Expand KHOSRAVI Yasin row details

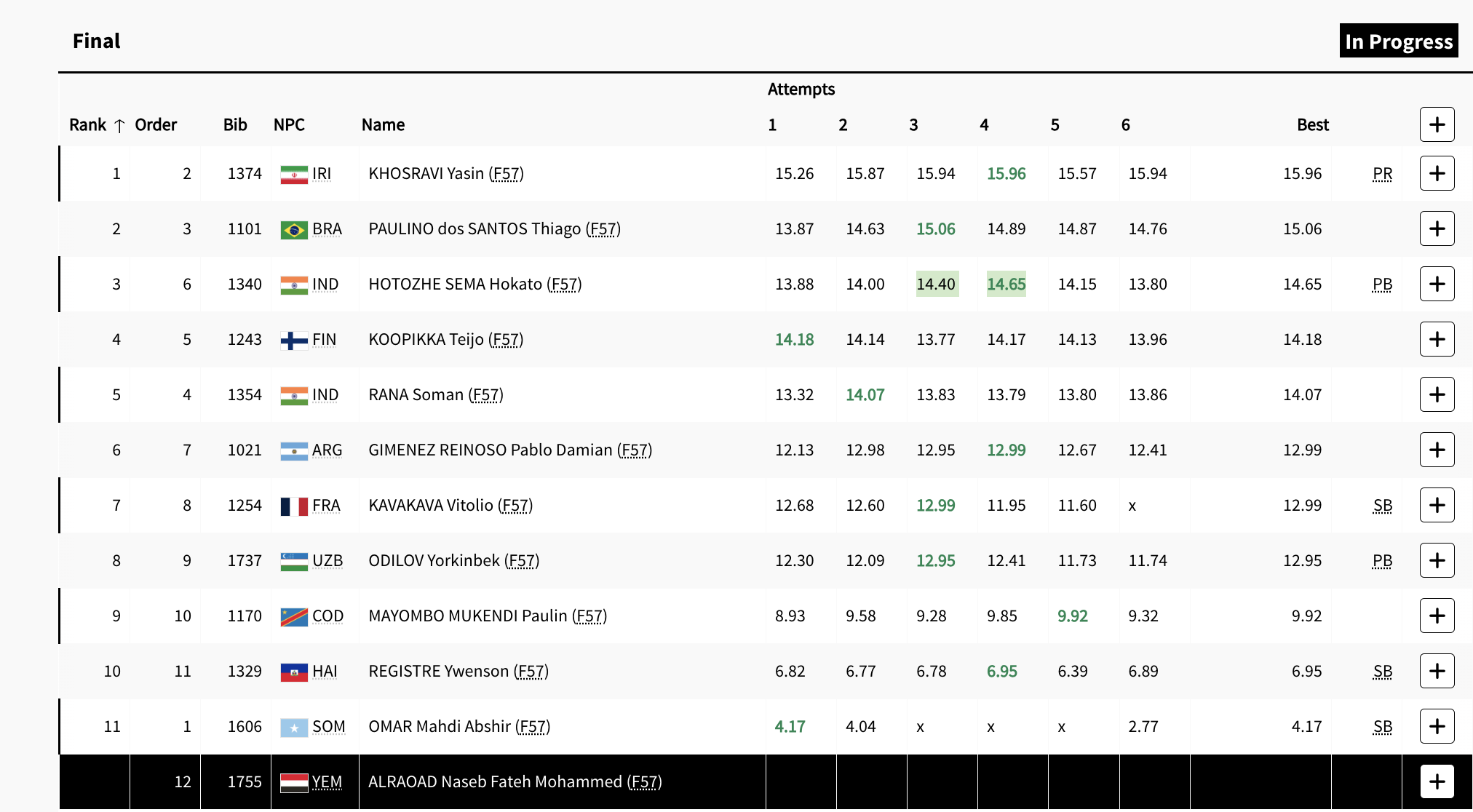1437,173
